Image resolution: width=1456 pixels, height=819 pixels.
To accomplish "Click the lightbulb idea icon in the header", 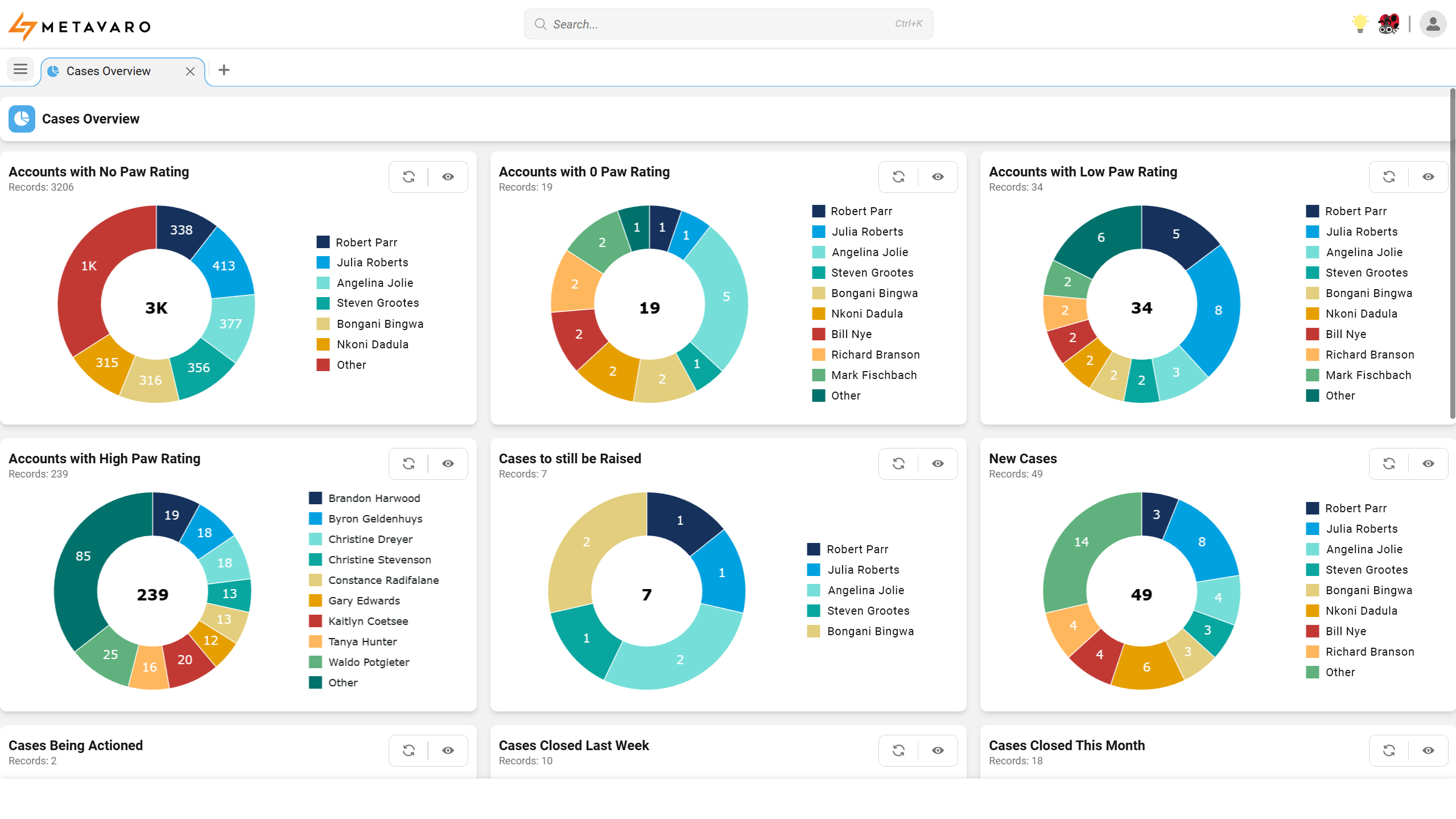I will point(1359,23).
